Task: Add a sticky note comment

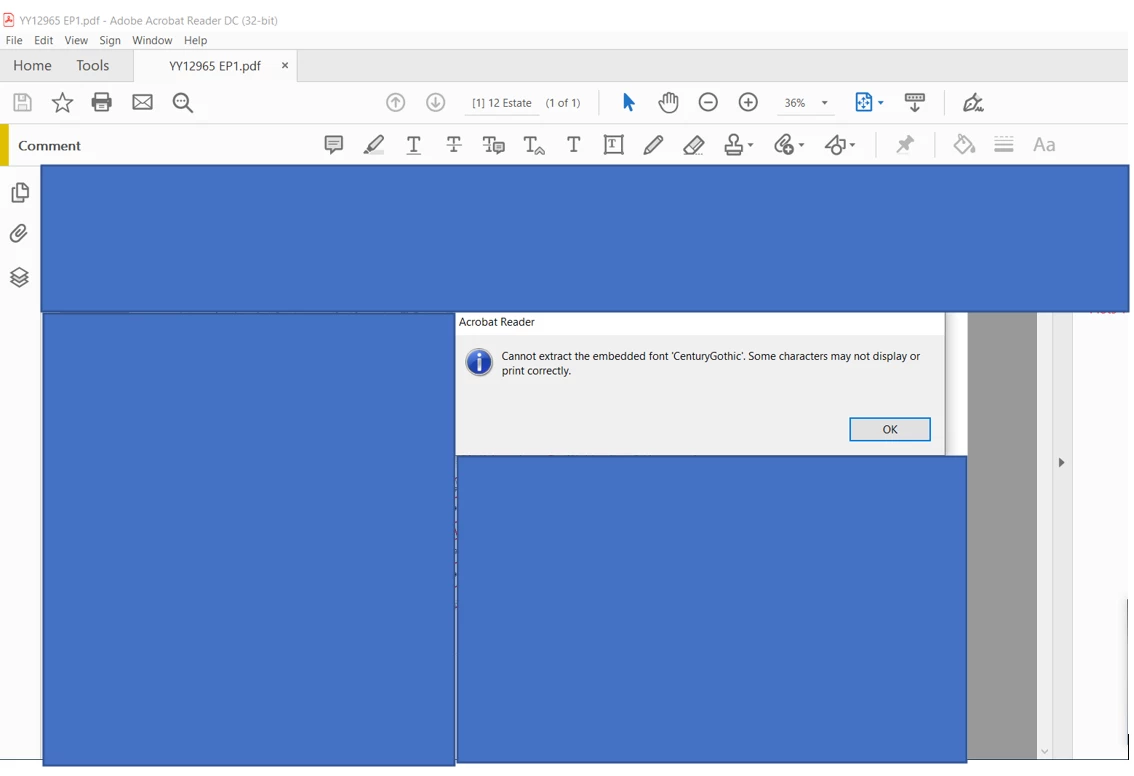Action: pyautogui.click(x=333, y=145)
